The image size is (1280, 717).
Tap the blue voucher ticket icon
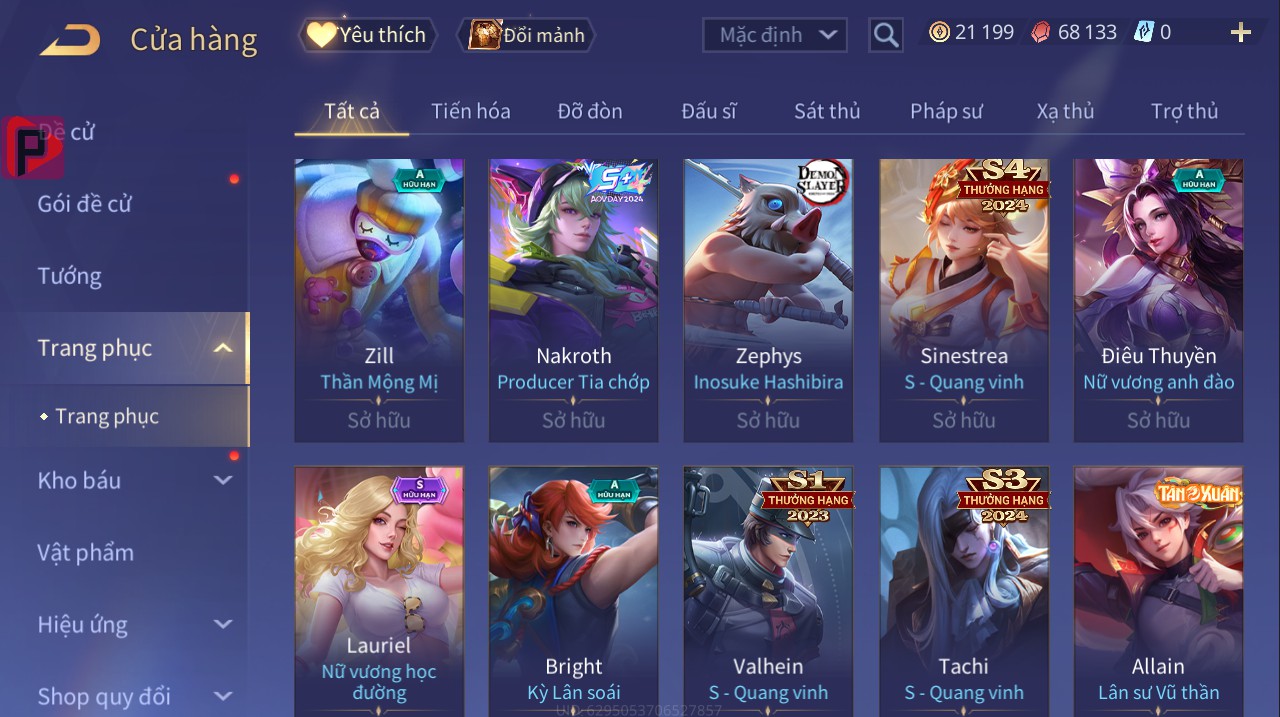point(1144,32)
